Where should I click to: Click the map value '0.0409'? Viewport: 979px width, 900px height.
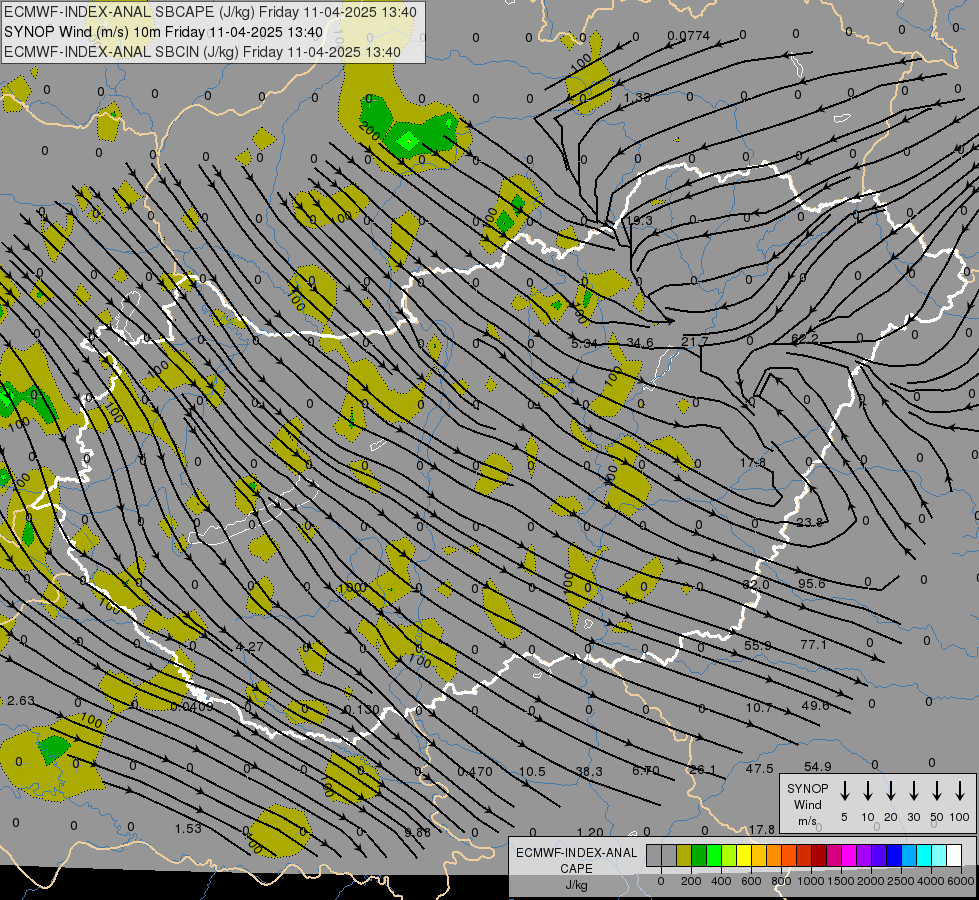coord(192,707)
